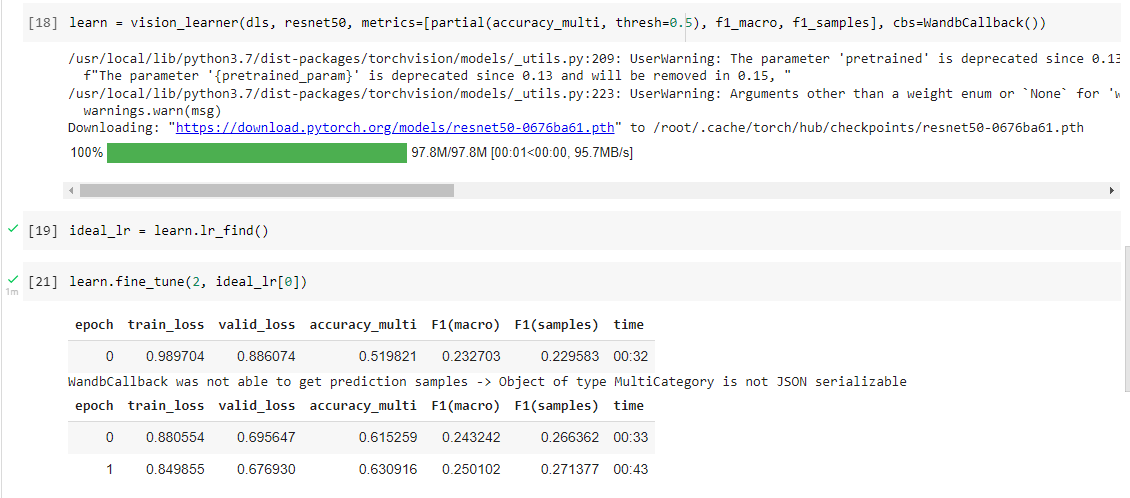The image size is (1130, 498).
Task: Click accuracy value 0.615259
Action: (387, 437)
